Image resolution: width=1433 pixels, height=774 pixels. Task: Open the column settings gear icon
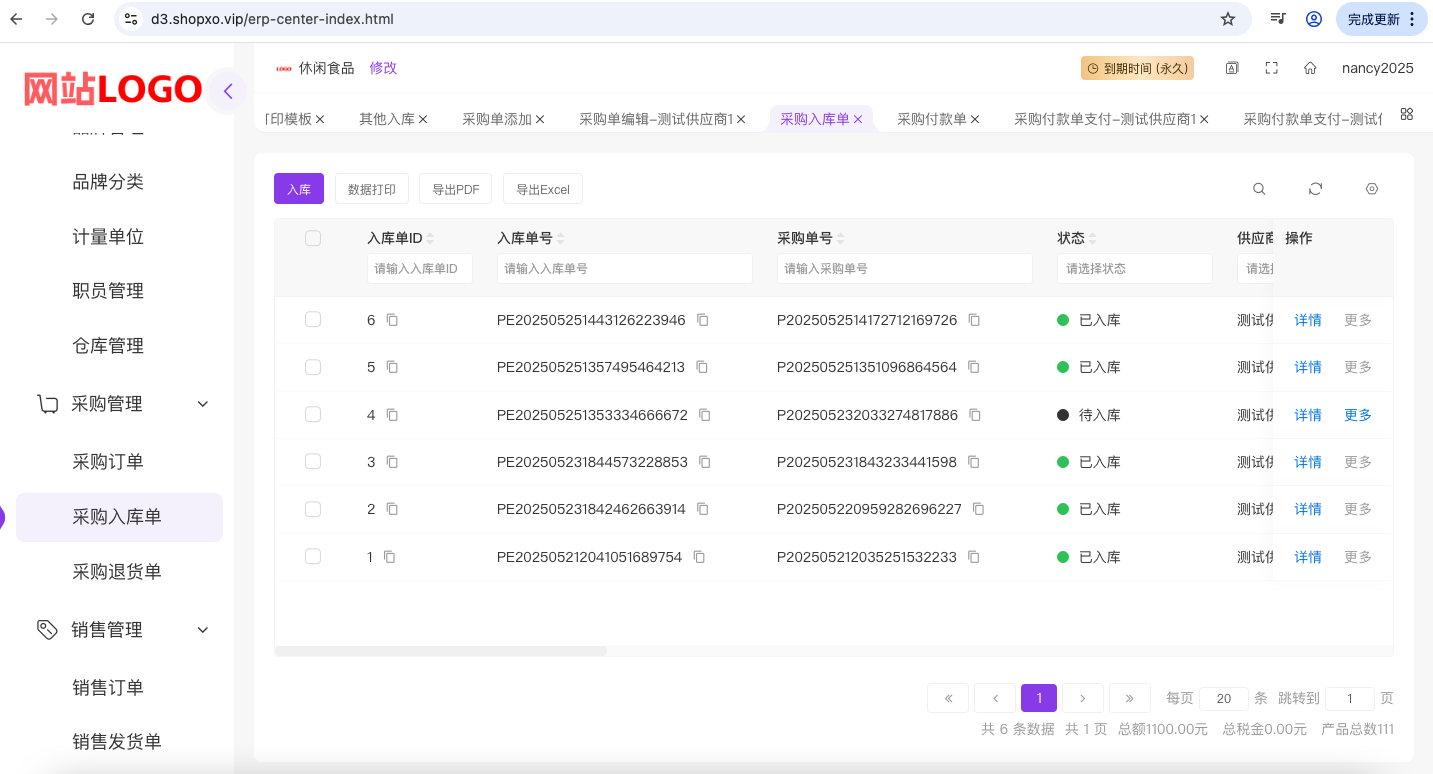point(1371,189)
